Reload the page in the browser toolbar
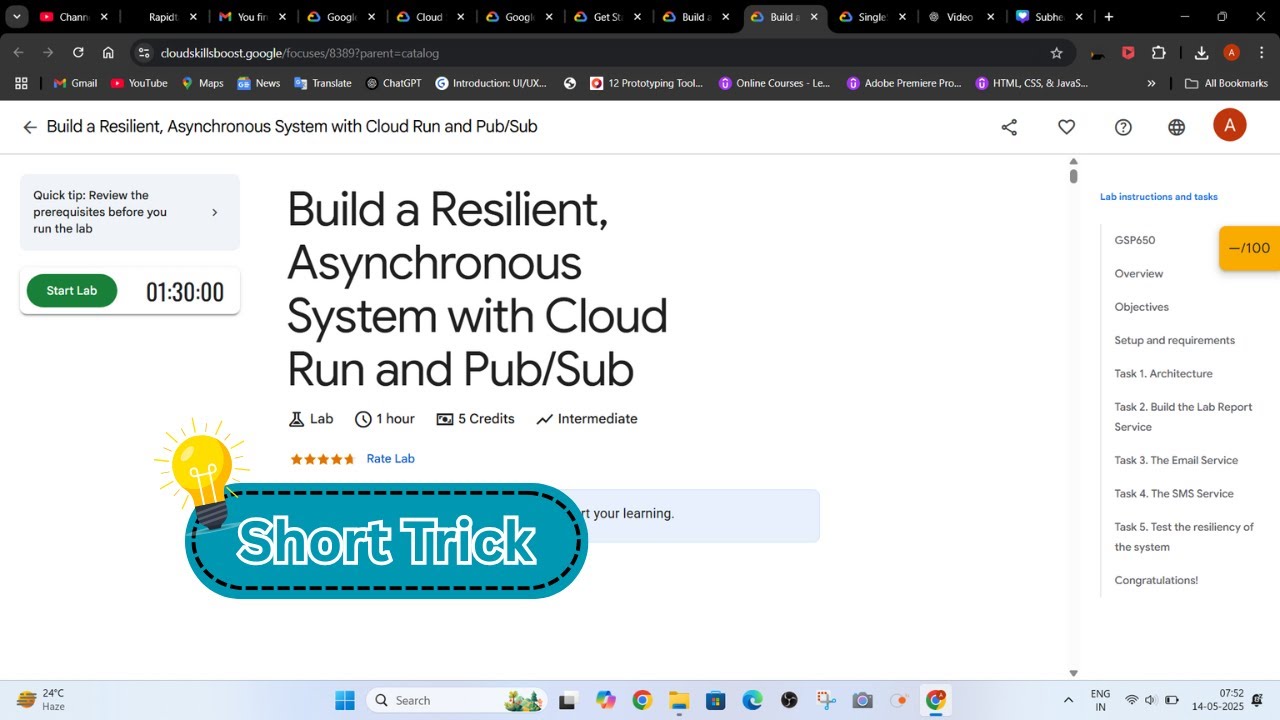The width and height of the screenshot is (1280, 720). coord(78,53)
